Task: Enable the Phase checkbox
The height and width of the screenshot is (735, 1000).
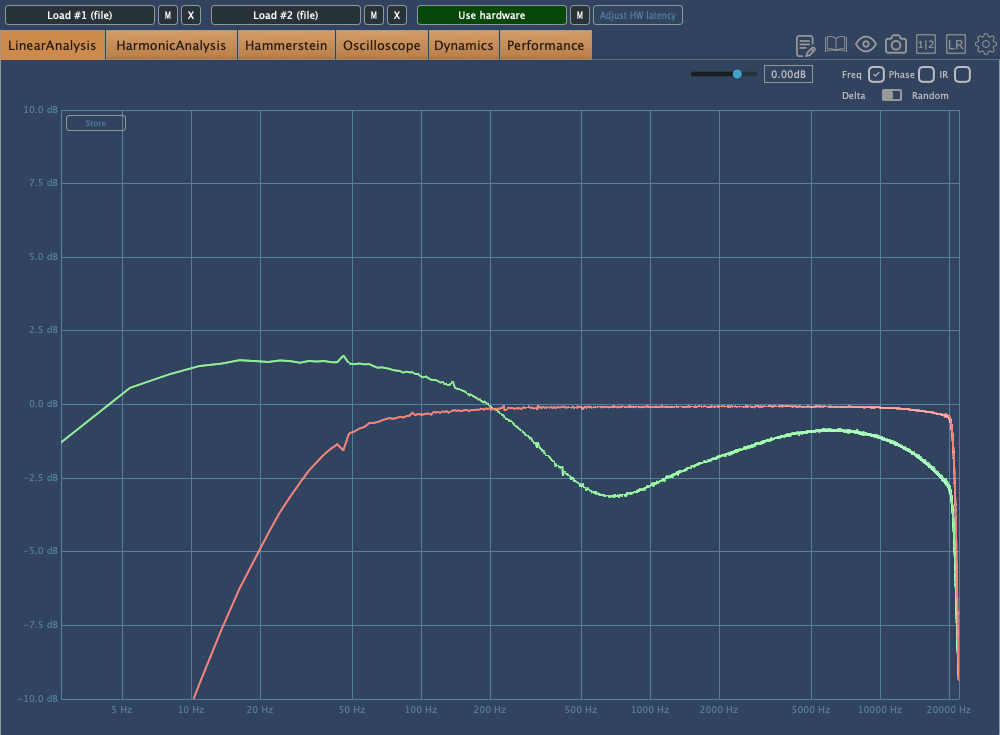Action: coord(926,74)
